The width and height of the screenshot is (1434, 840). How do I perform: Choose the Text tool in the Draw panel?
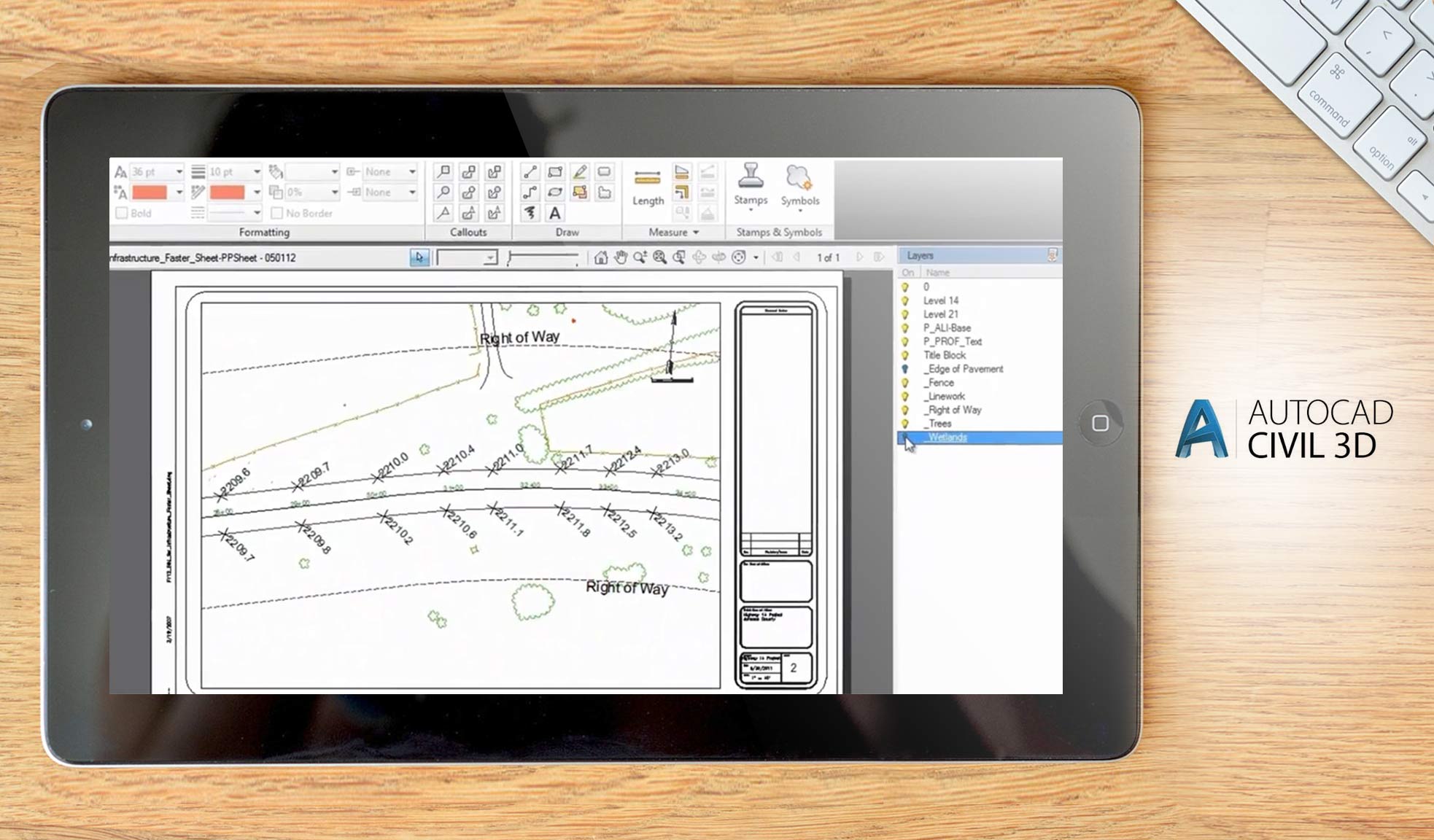555,214
